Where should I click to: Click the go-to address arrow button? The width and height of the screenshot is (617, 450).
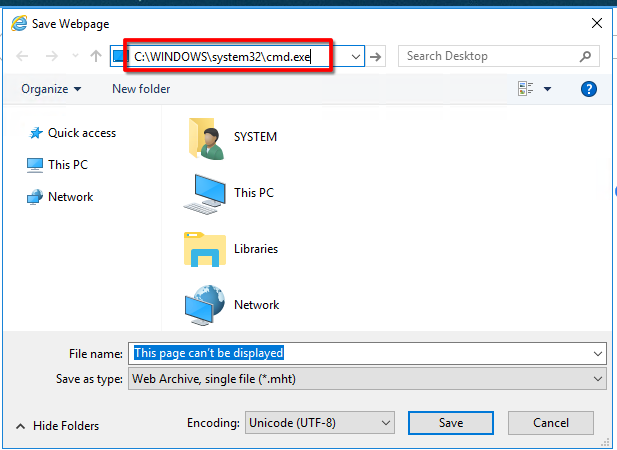(377, 57)
